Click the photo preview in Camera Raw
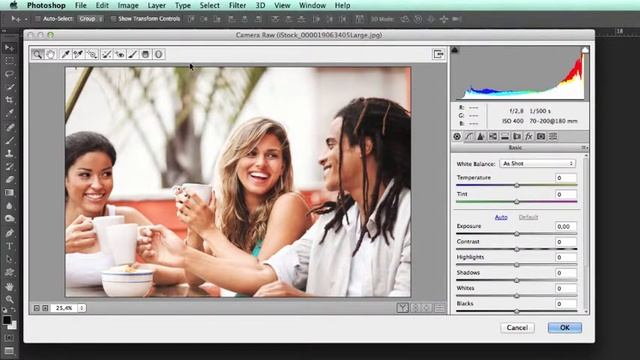Image resolution: width=640 pixels, height=360 pixels. (x=238, y=182)
